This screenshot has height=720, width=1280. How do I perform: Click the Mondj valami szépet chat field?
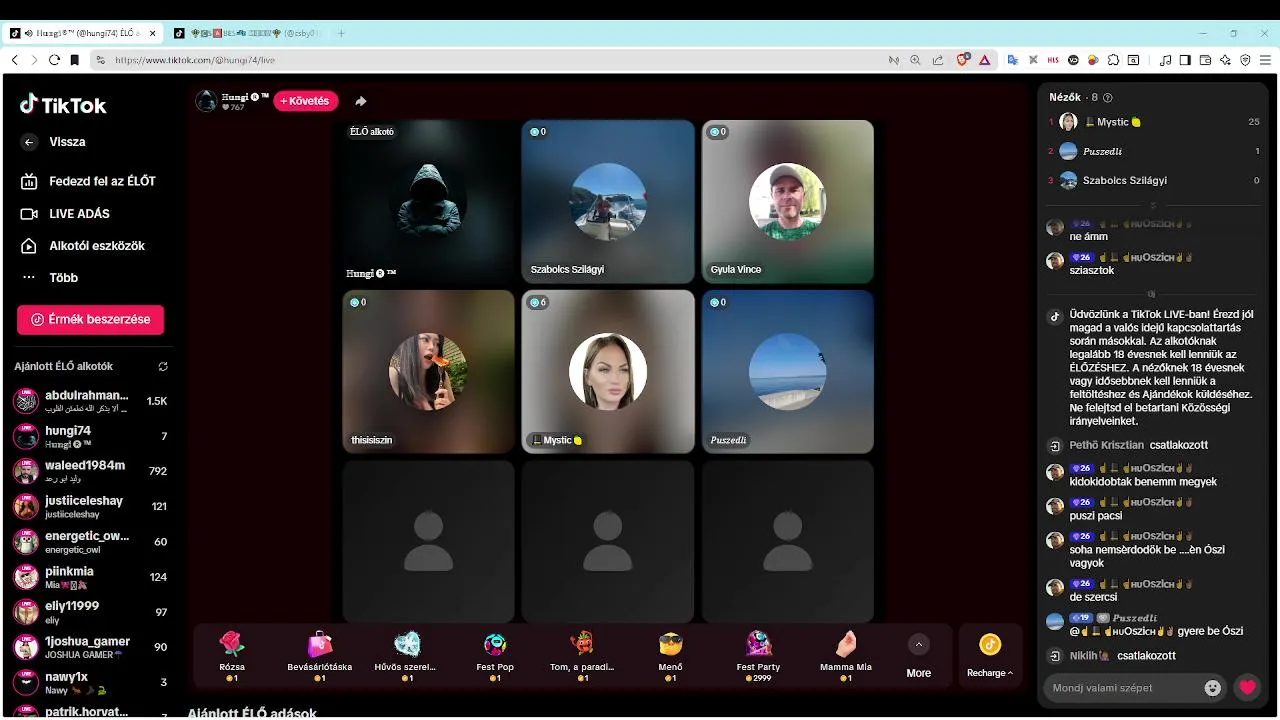point(1121,688)
